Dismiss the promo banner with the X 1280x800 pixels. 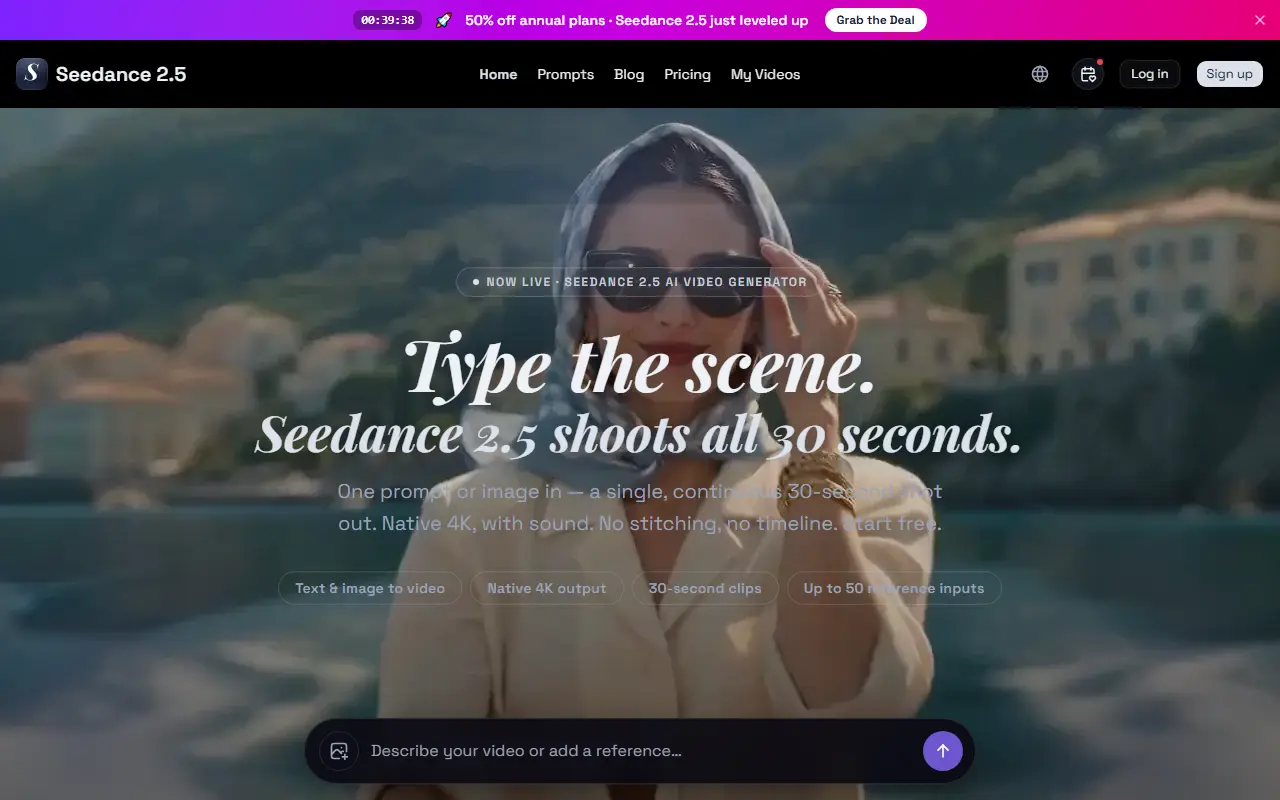(1260, 20)
